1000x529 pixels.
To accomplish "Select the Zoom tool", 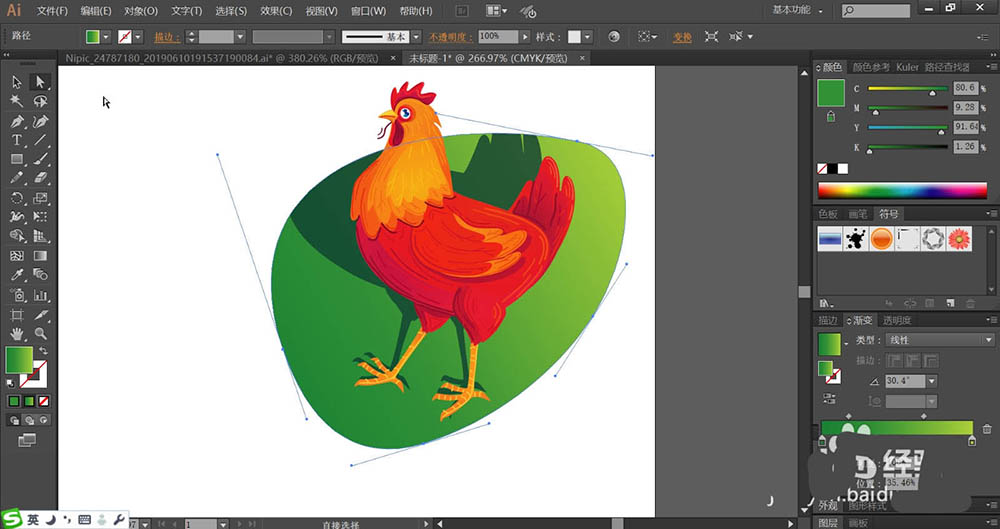I will (x=40, y=334).
